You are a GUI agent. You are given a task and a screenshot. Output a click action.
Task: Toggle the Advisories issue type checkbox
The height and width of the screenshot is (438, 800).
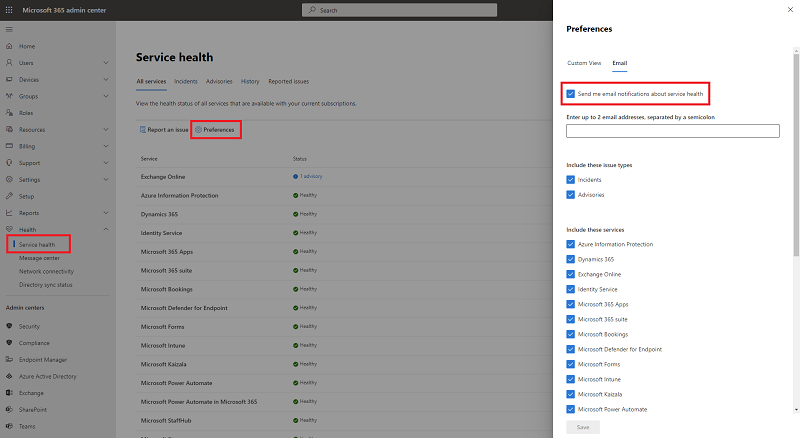[570, 194]
